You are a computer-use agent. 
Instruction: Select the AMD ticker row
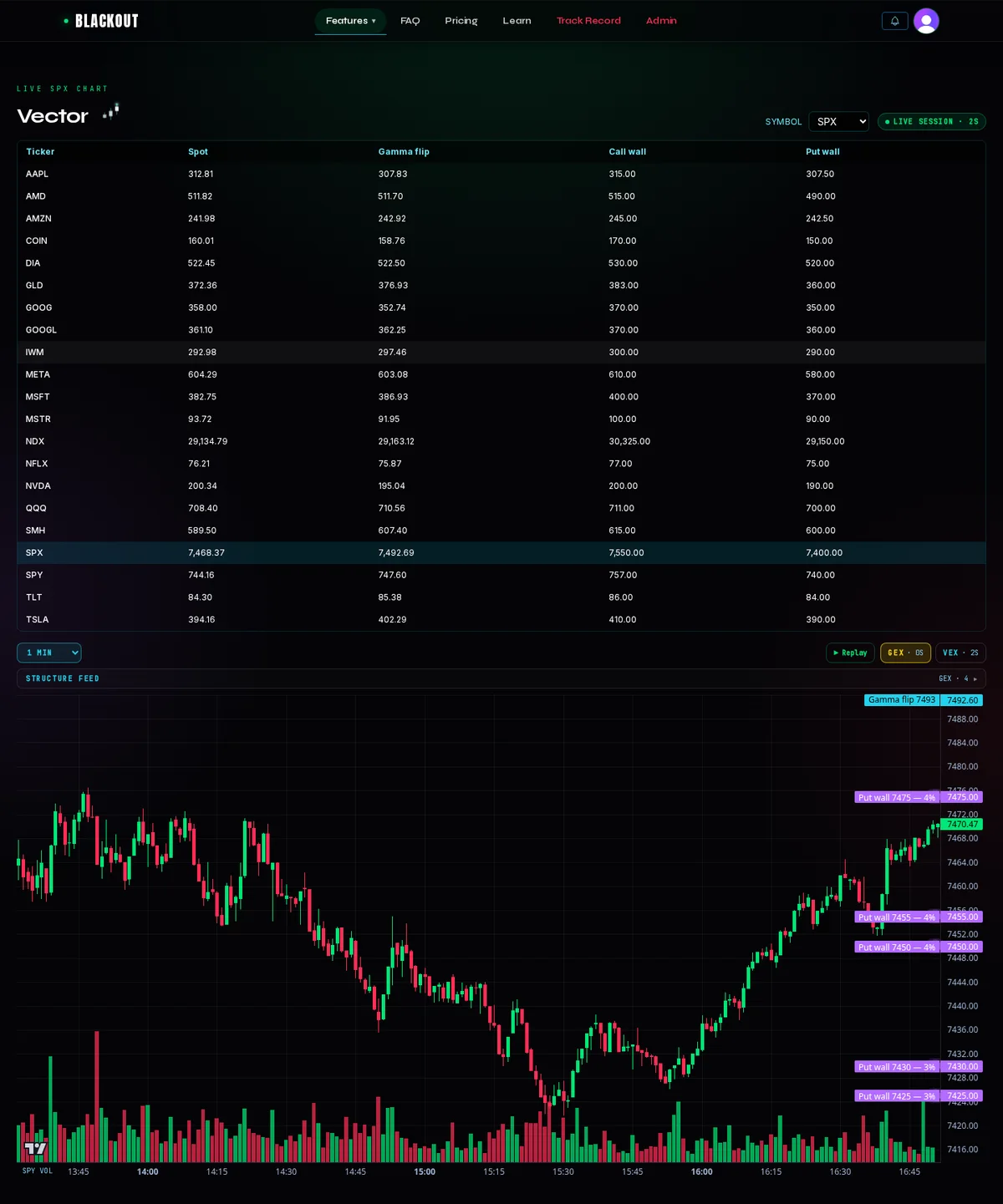point(501,196)
